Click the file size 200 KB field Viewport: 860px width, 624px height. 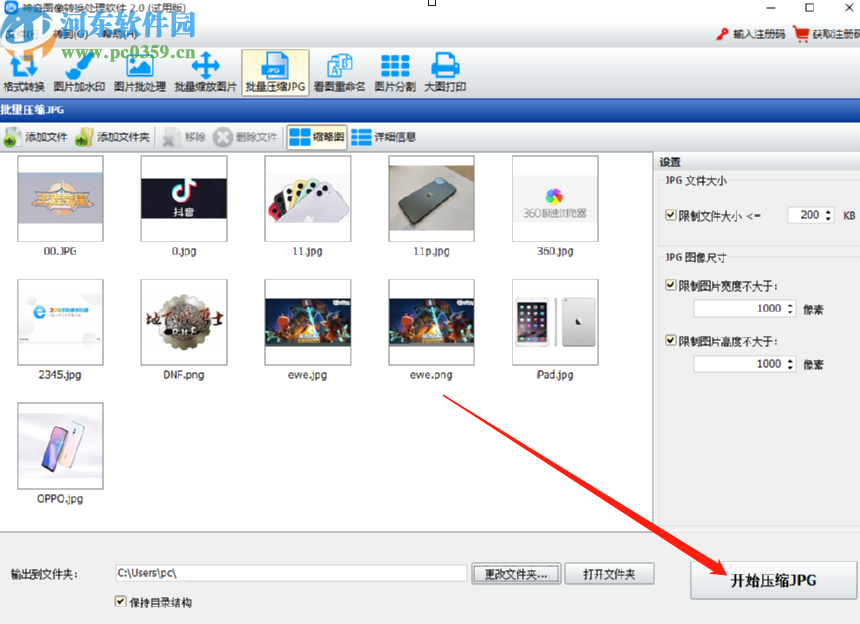805,215
